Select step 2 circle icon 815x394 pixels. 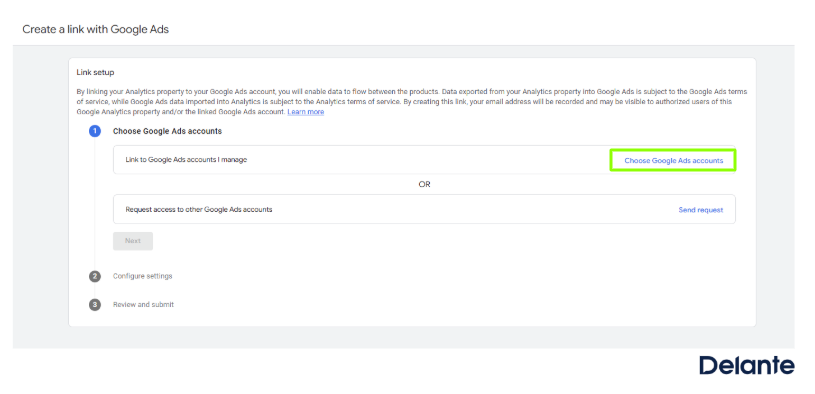point(95,277)
